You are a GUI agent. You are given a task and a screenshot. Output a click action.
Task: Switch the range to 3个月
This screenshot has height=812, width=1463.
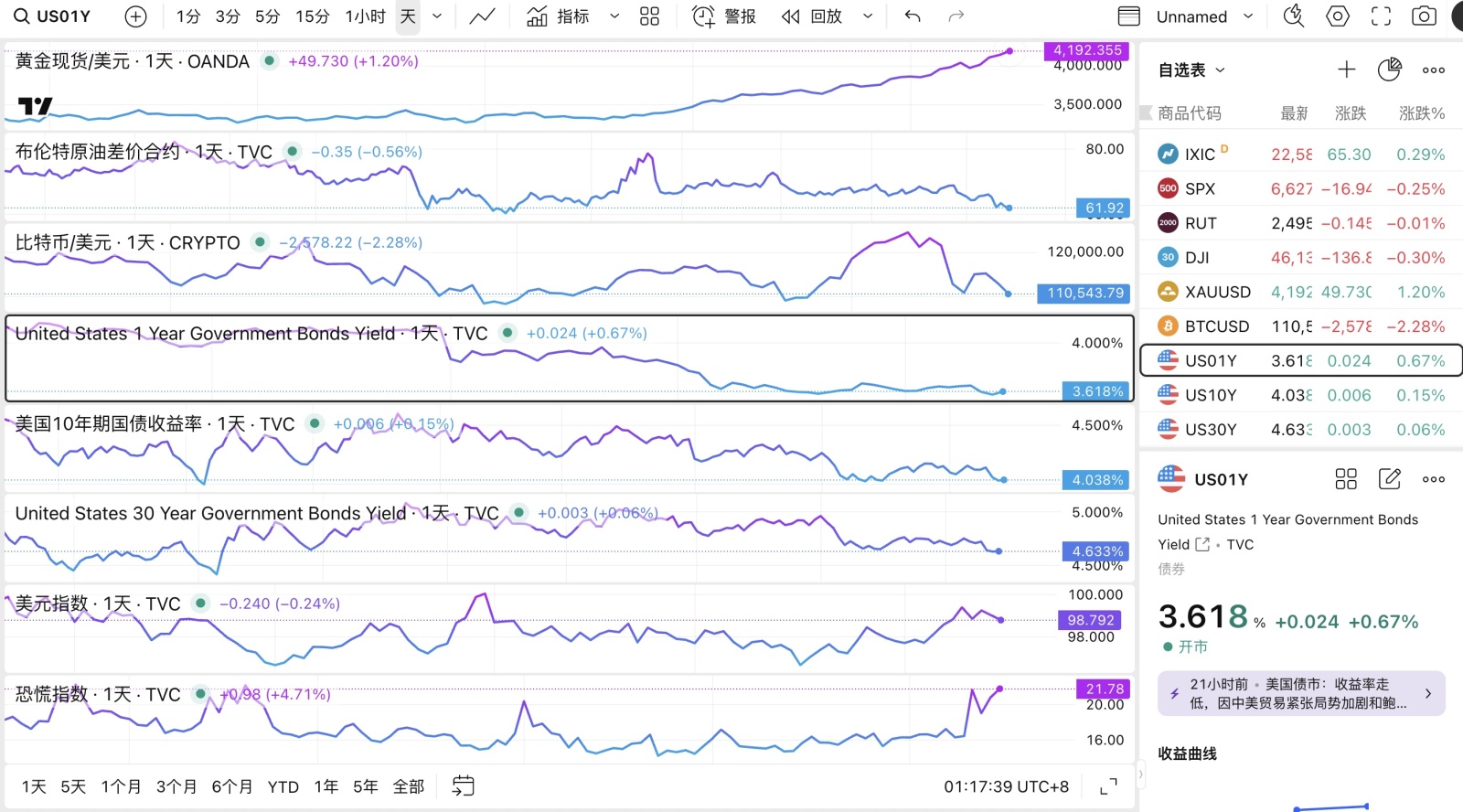(176, 786)
